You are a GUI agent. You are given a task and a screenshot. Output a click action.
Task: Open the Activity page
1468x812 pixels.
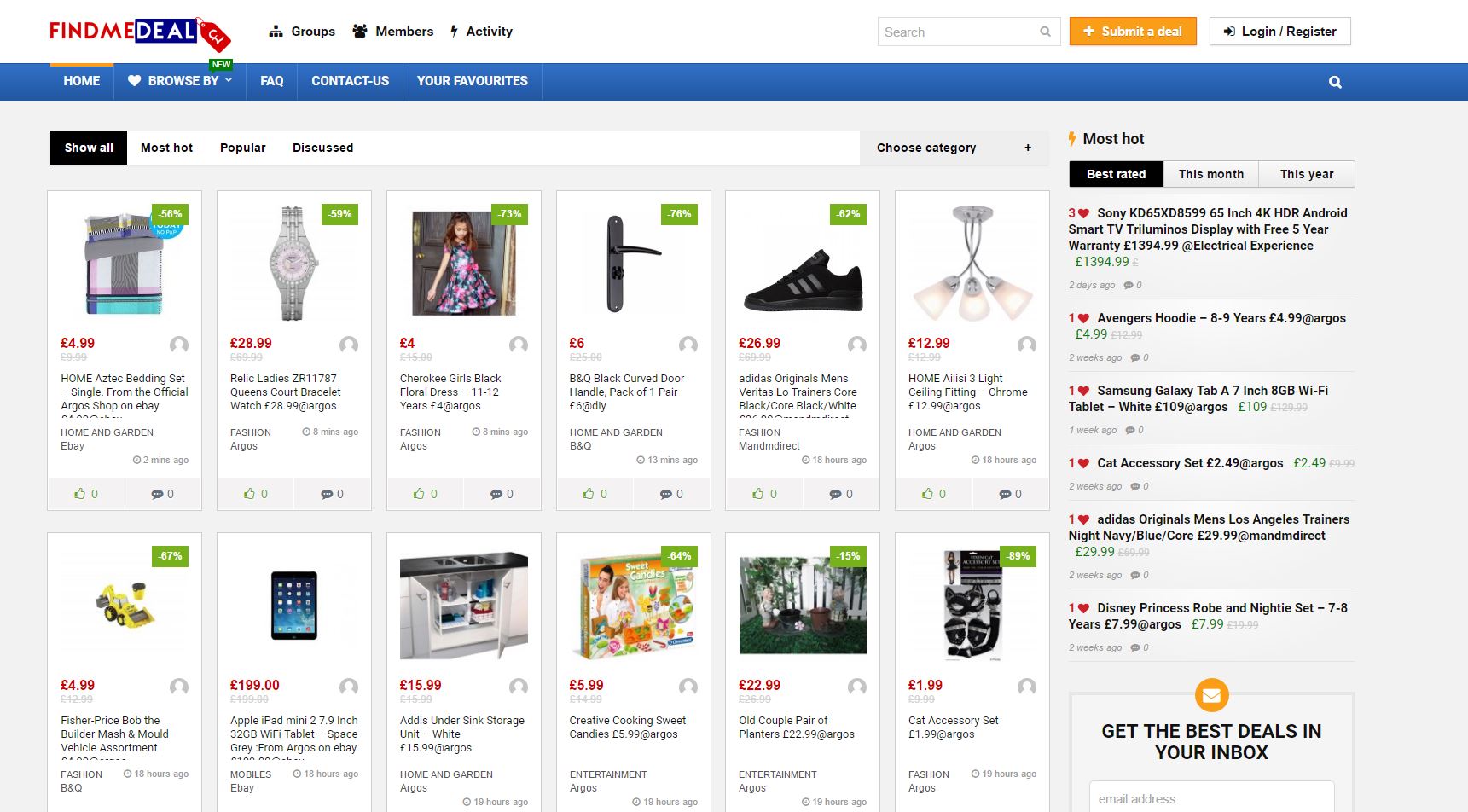tap(481, 32)
